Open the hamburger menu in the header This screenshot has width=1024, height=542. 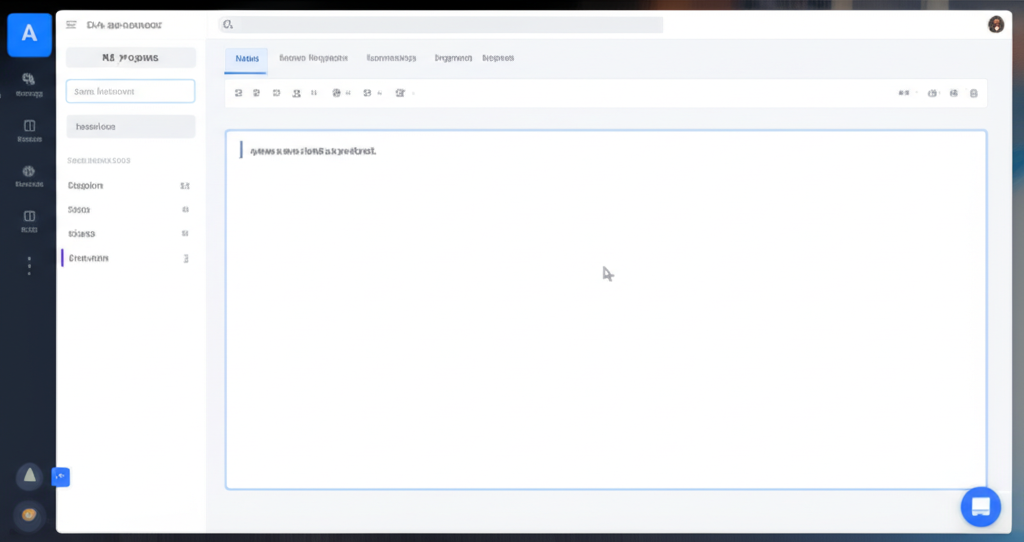[71, 25]
